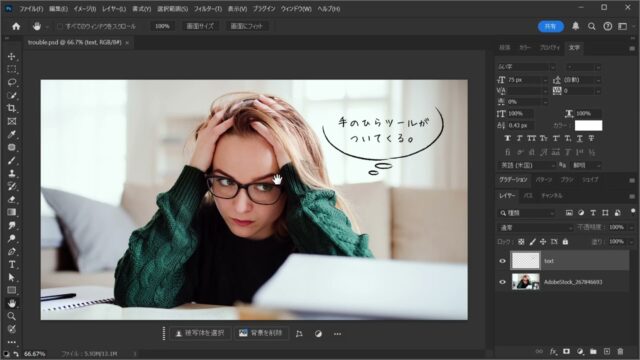This screenshot has width=640, height=360.
Task: Select the Lasso tool
Action: (12, 82)
